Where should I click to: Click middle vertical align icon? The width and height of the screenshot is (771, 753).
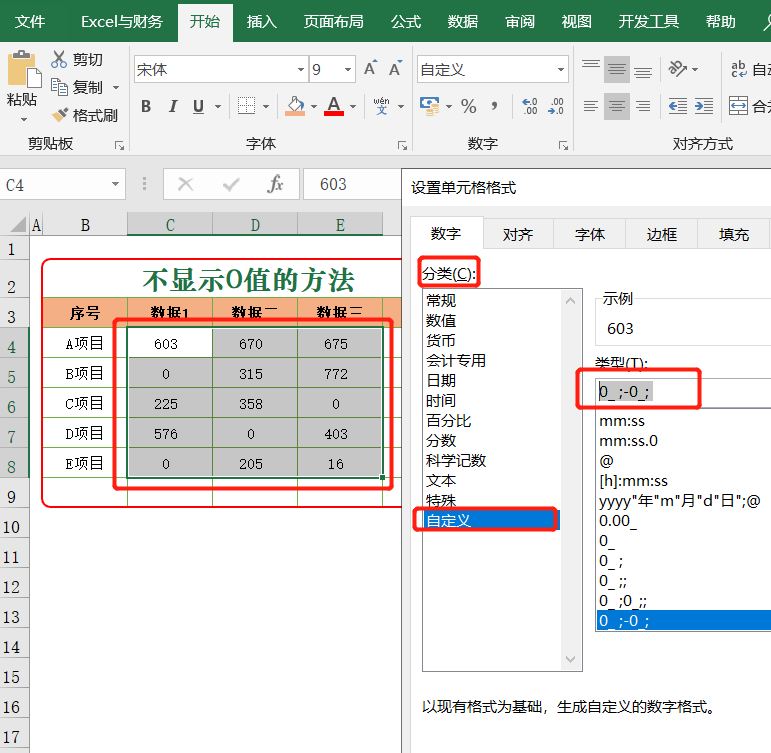click(x=617, y=69)
